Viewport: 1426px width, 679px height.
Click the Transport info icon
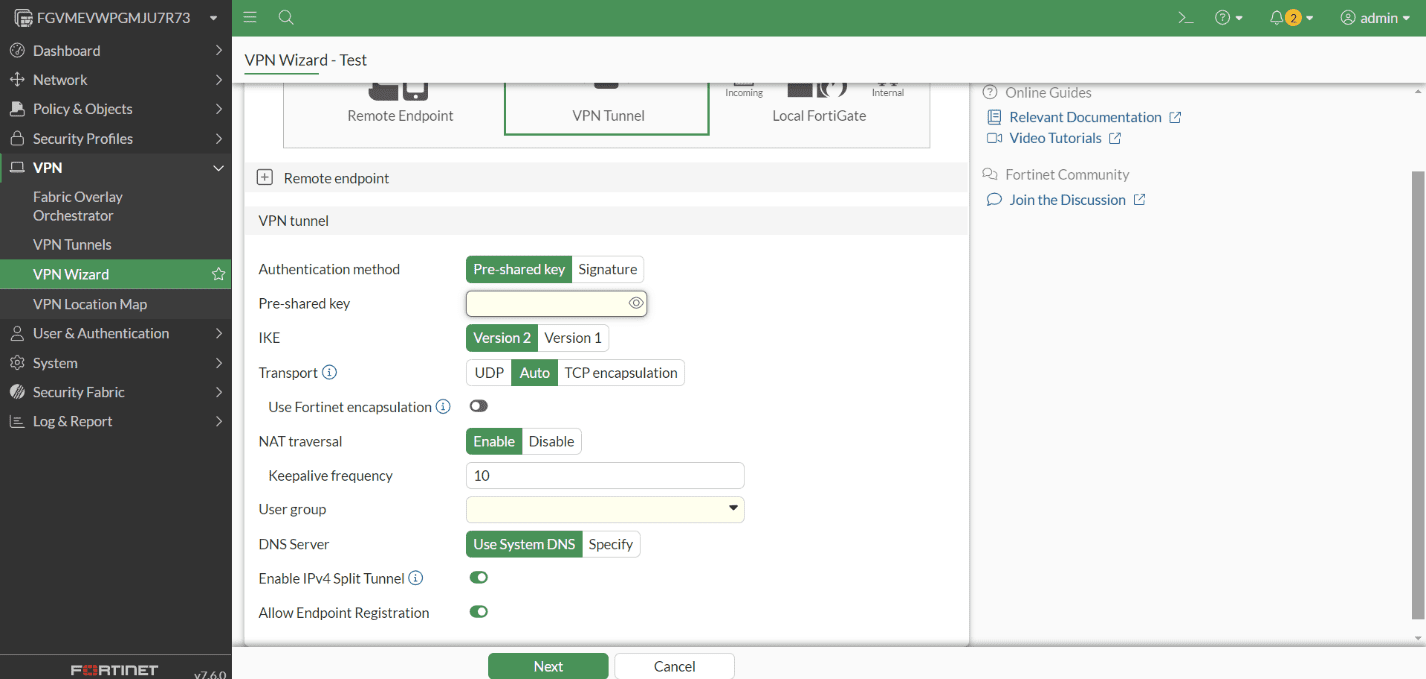click(329, 372)
